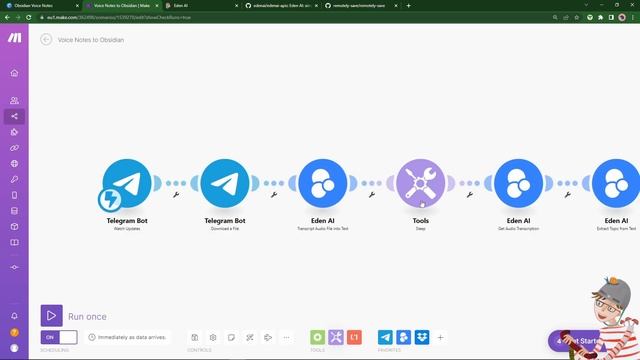640x360 pixels.
Task: Click wrench filter before the Tools module
Action: coord(372,195)
